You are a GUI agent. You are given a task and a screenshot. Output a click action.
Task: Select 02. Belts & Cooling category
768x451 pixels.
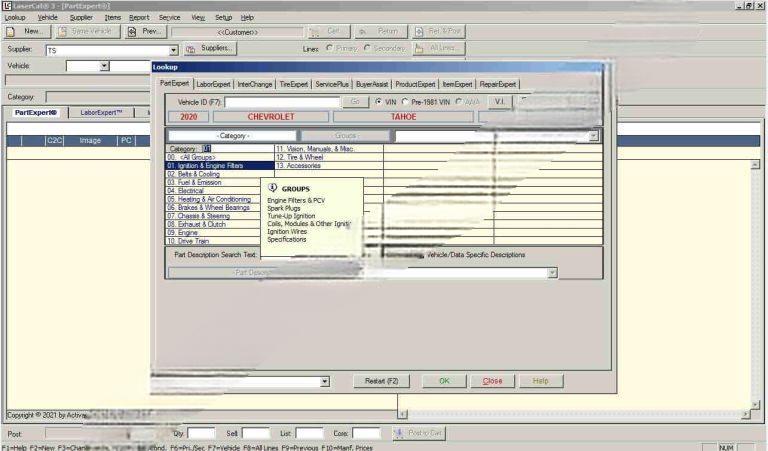point(220,174)
